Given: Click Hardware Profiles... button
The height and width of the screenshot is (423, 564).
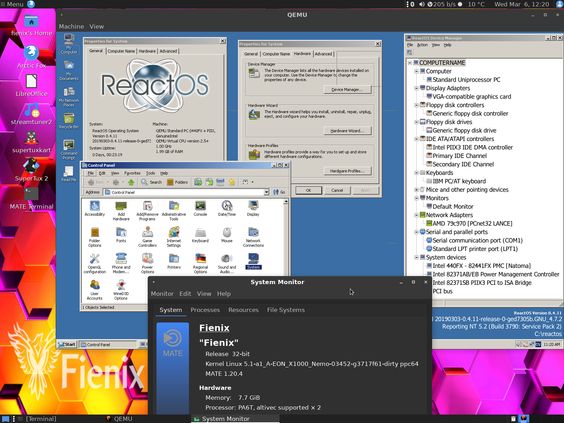Looking at the screenshot, I should pyautogui.click(x=347, y=171).
